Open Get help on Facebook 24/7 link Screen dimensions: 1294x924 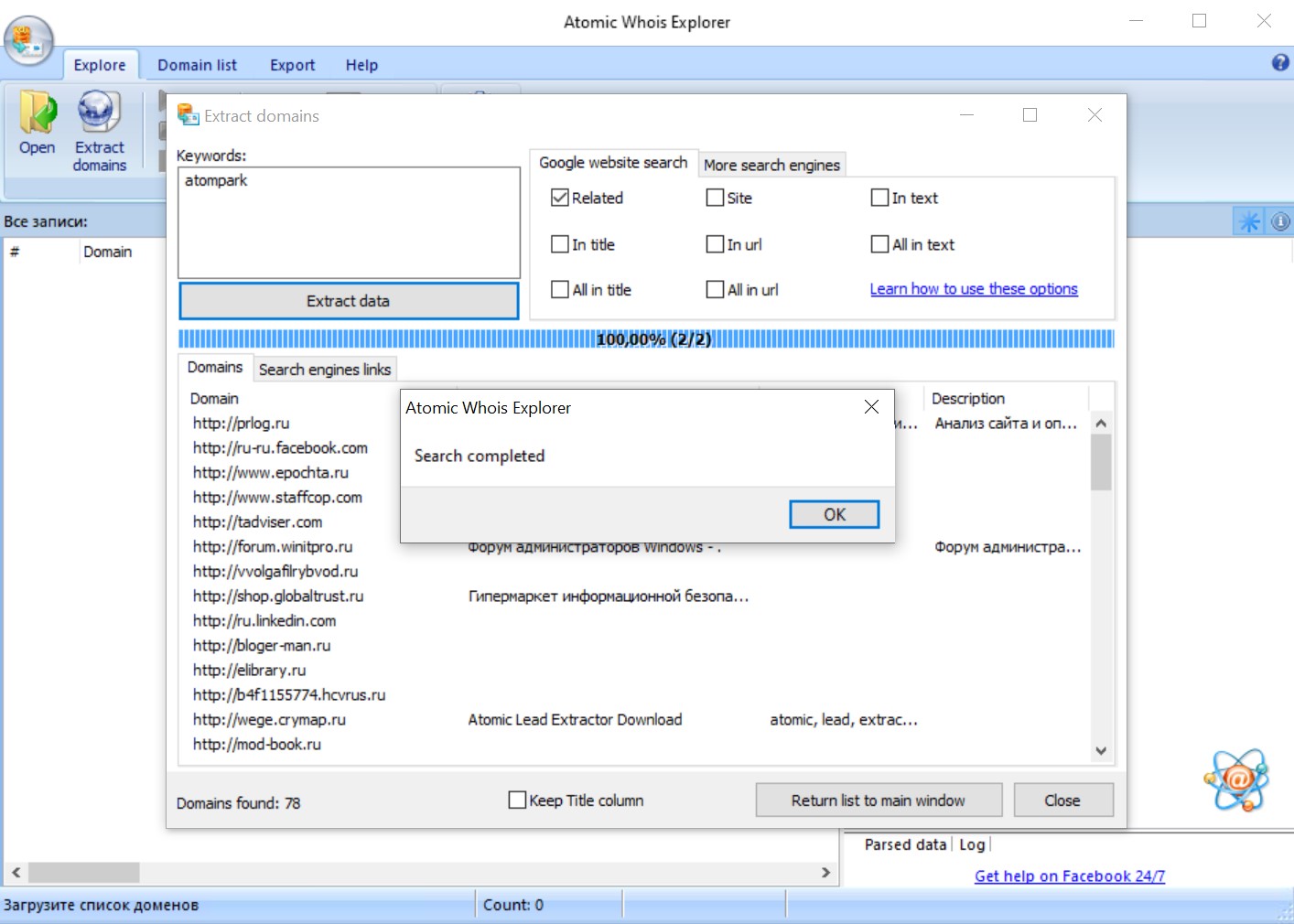point(1070,876)
